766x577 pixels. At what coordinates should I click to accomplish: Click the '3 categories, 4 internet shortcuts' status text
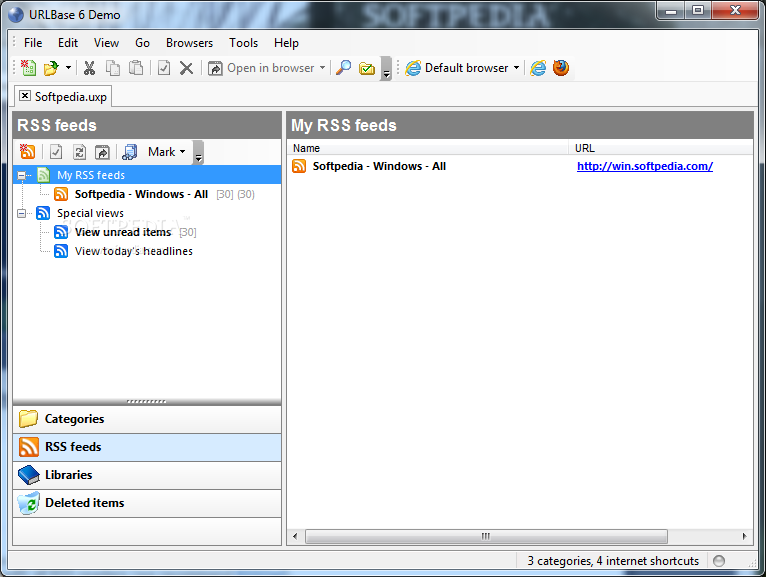[x=613, y=561]
